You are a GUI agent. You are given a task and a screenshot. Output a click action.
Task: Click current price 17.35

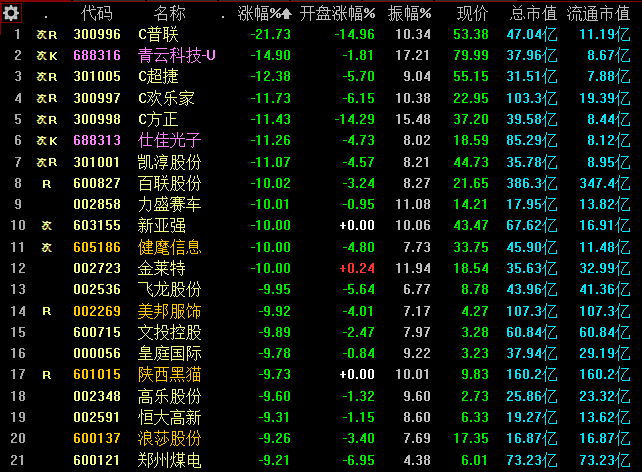471,438
